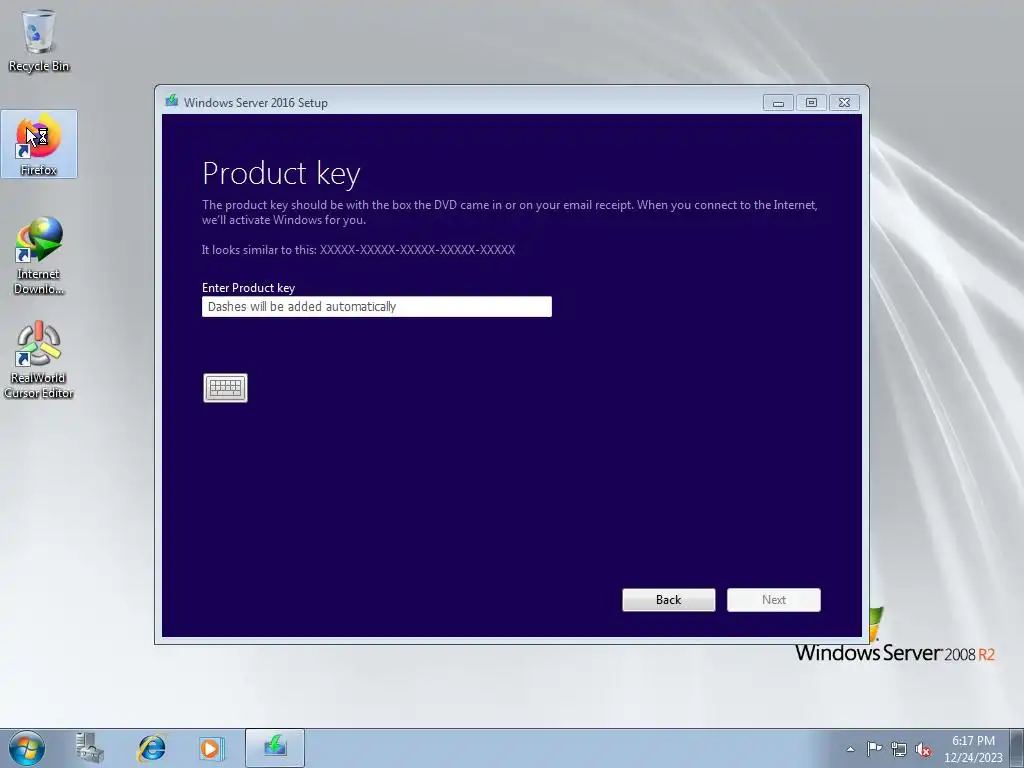Open Internet Download Manager desktop shortcut
Image resolution: width=1024 pixels, height=768 pixels.
point(39,256)
